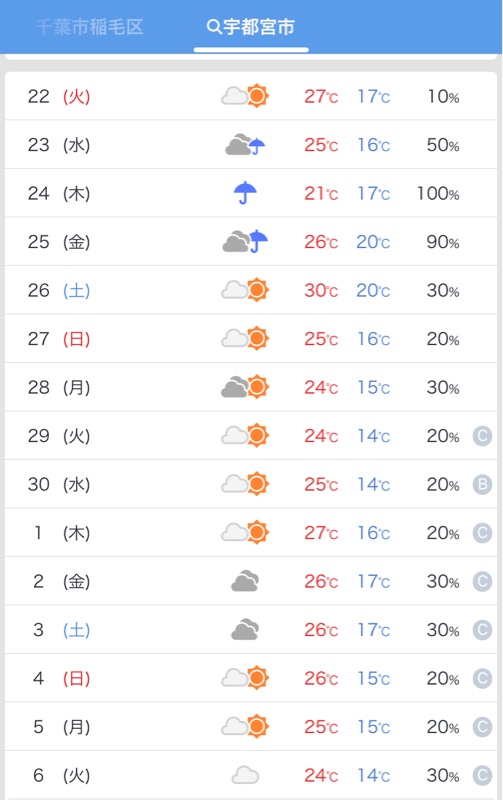The image size is (503, 800).
Task: Click the cloud and umbrella icon for the 23rd
Action: pos(245,145)
